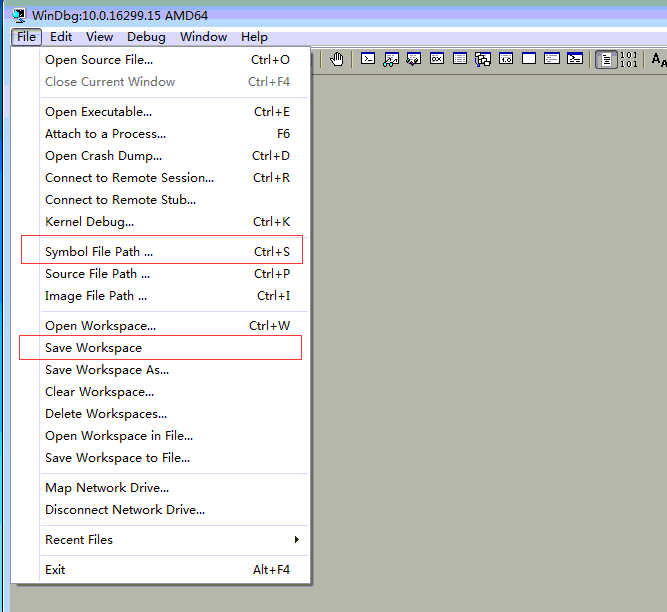This screenshot has height=612, width=667.
Task: Open the Command Browser window icon
Action: [x=575, y=59]
